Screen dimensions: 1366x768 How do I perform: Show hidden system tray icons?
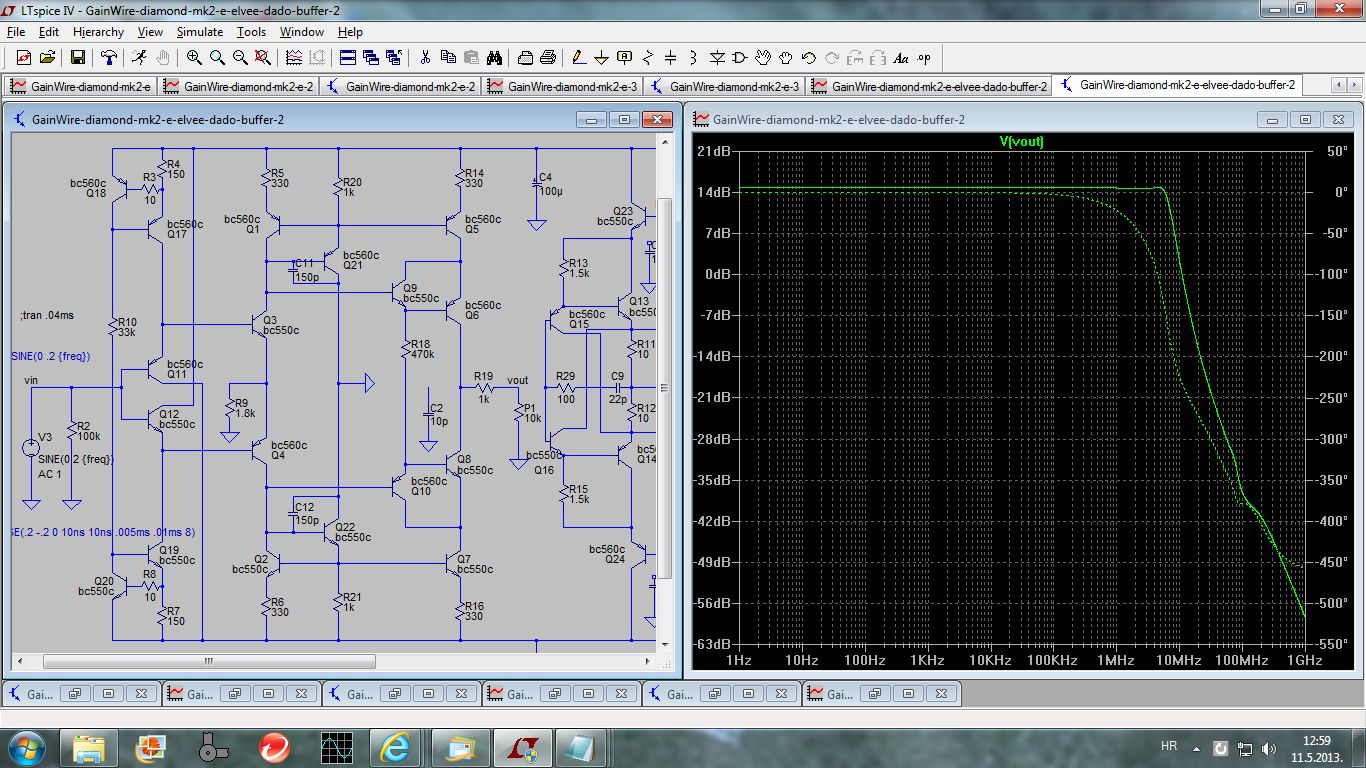point(1197,747)
